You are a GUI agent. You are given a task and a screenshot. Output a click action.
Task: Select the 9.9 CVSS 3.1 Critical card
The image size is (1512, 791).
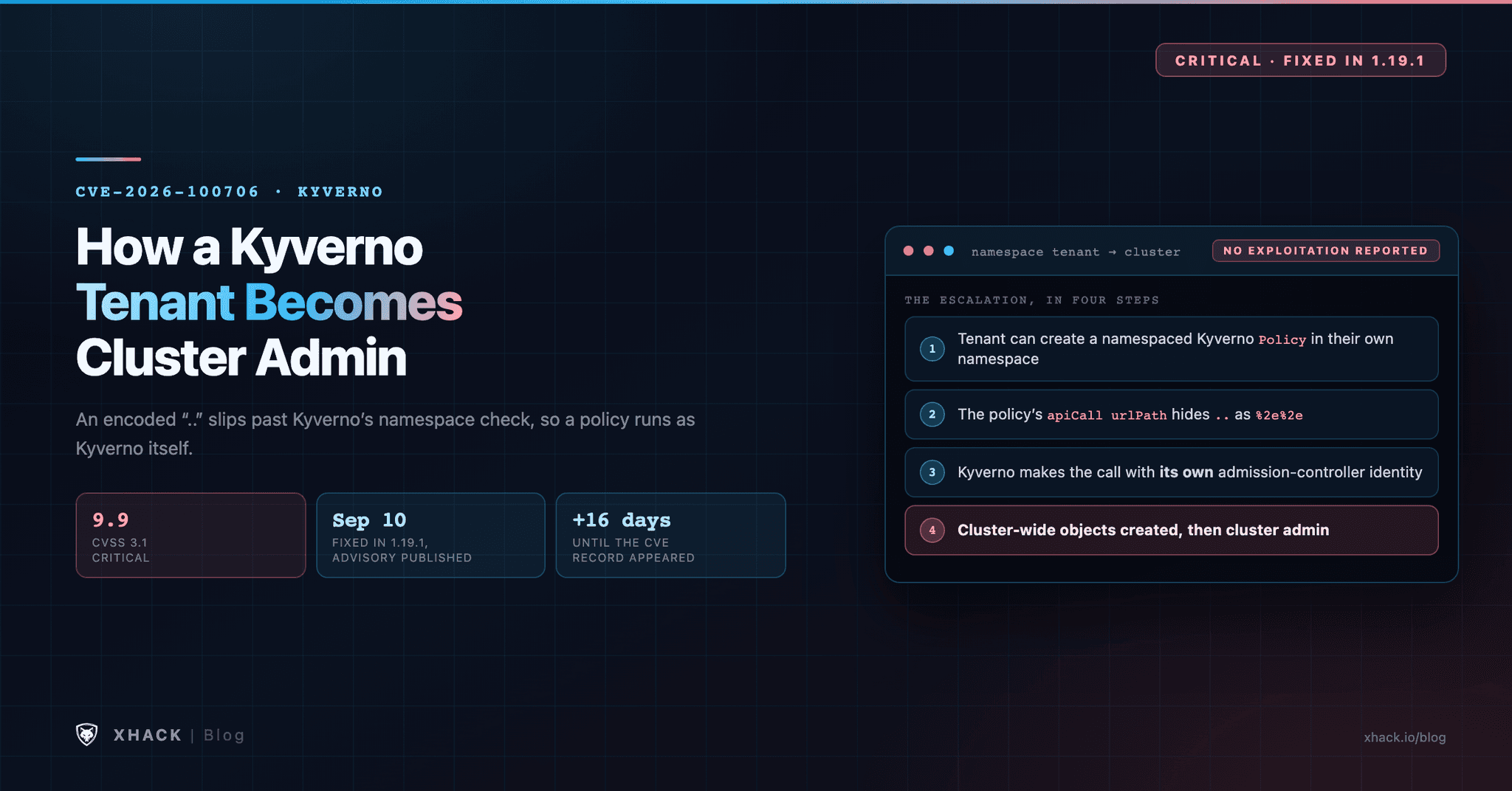tap(190, 535)
